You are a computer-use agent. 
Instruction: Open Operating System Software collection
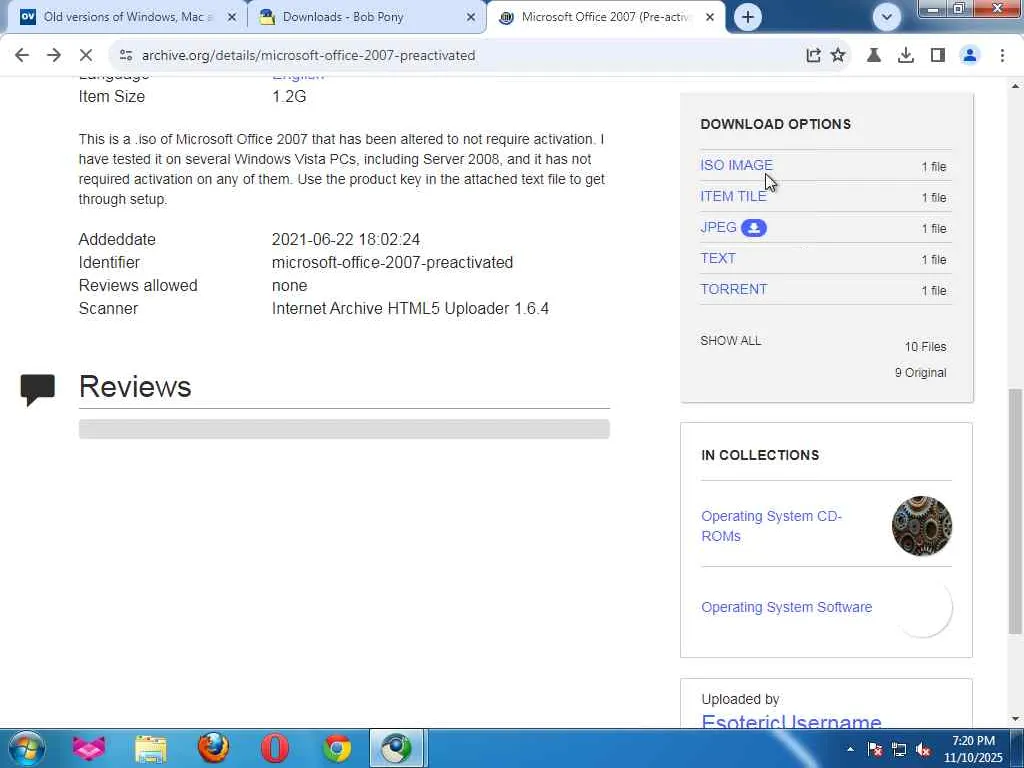click(786, 607)
